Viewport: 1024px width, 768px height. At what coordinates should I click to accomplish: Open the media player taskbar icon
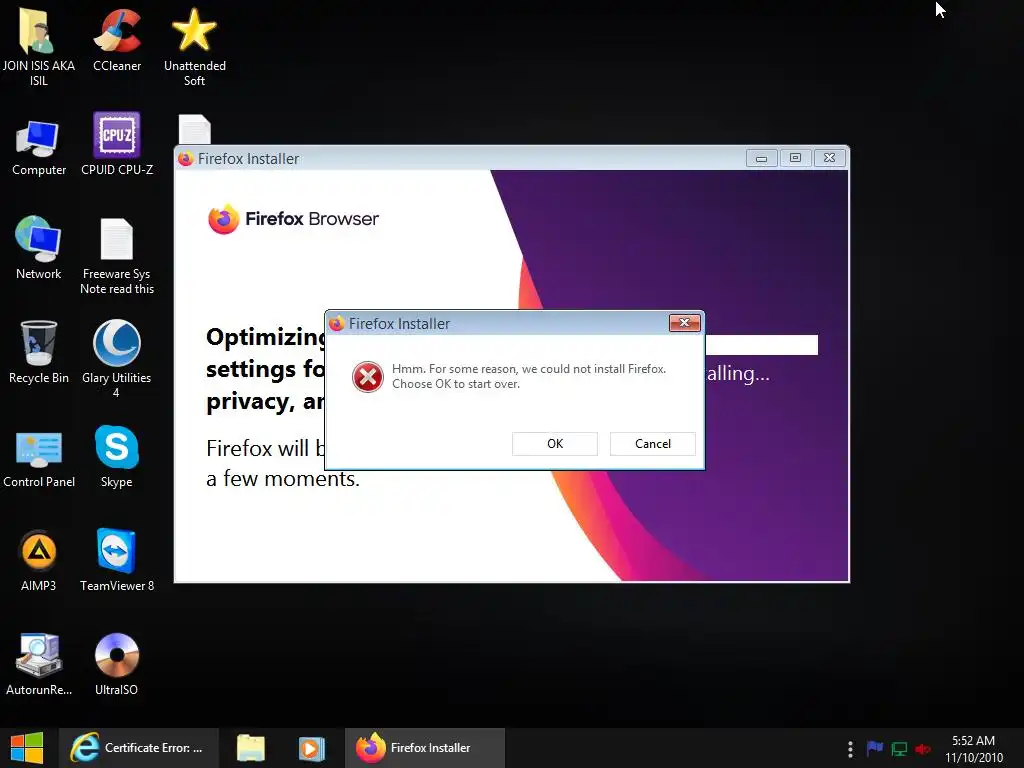tap(312, 748)
